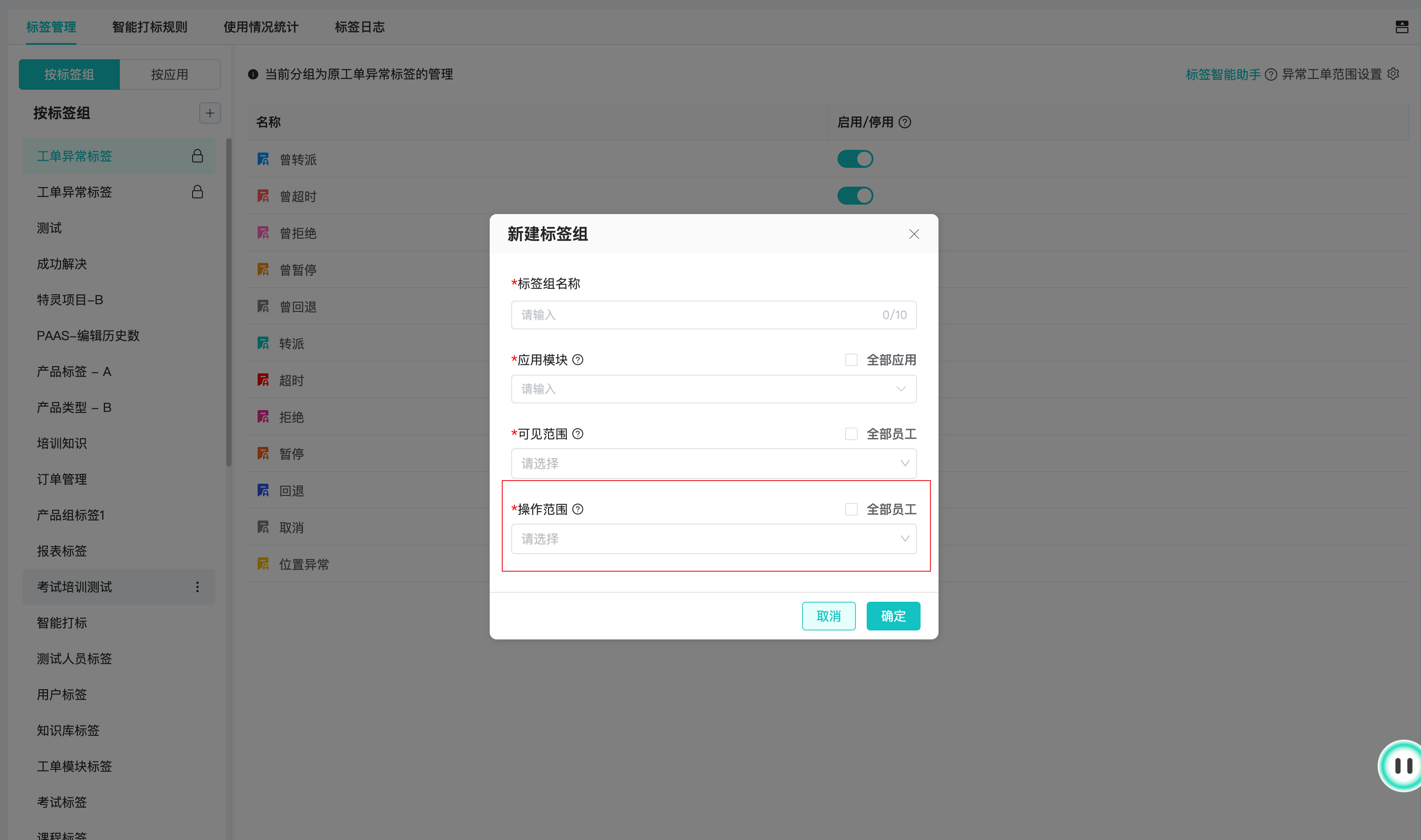The width and height of the screenshot is (1421, 840).
Task: Click the tag icon of 回退
Action: (x=263, y=490)
